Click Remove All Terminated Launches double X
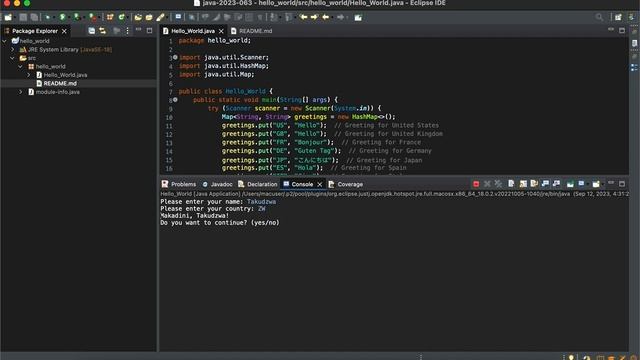This screenshot has width=640, height=360. click(x=498, y=184)
